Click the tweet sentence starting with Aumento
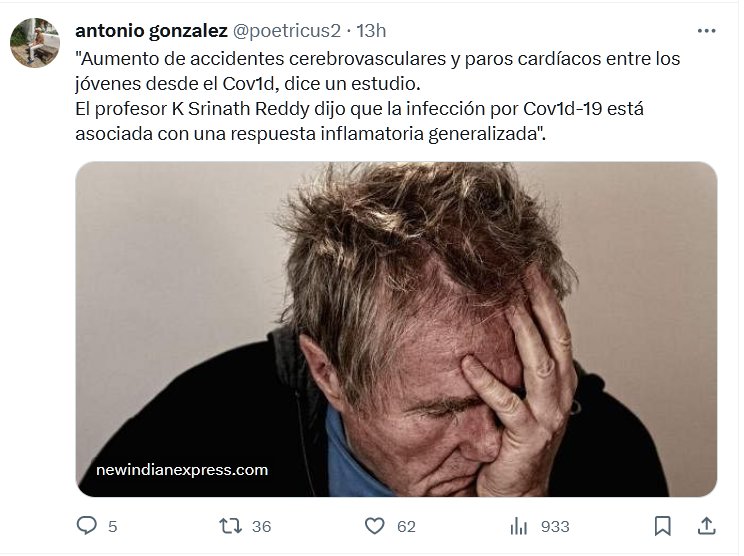The width and height of the screenshot is (744, 556). [x=378, y=71]
